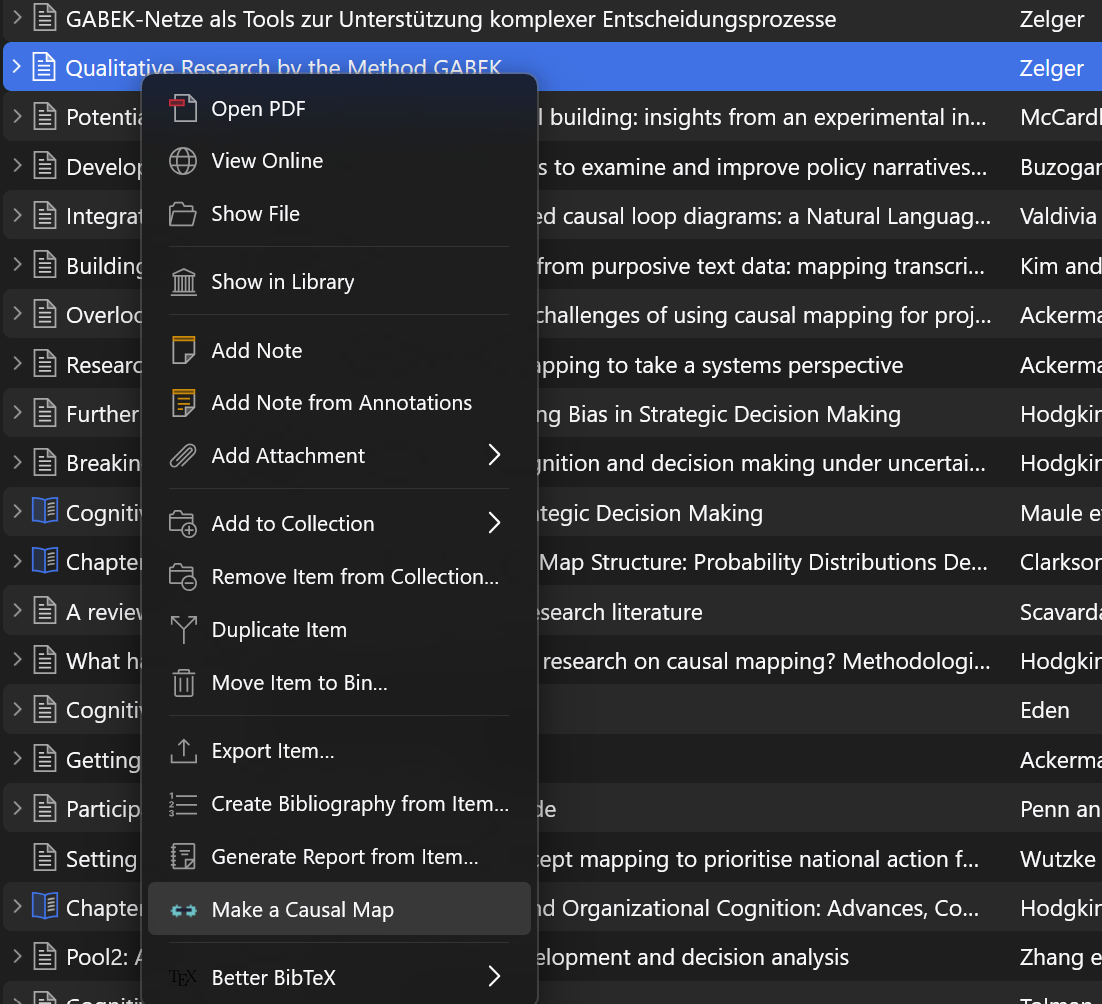Select Move Item to Bin… entry
The image size is (1102, 1004).
[x=339, y=683]
